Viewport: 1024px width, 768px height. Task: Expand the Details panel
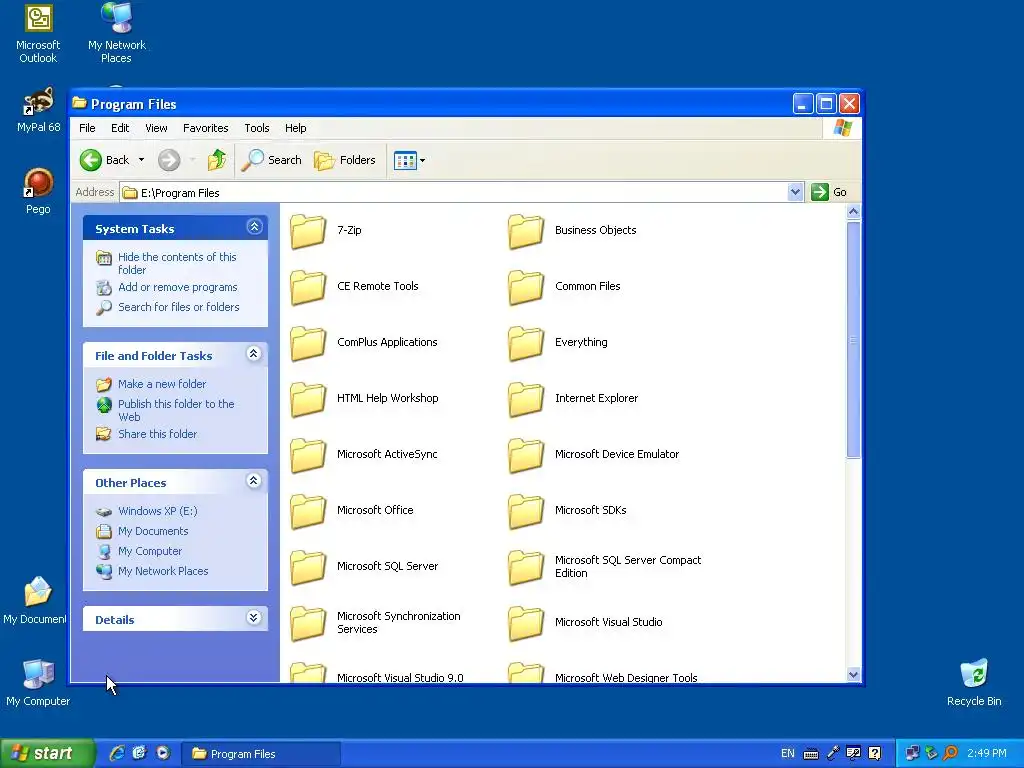(254, 618)
